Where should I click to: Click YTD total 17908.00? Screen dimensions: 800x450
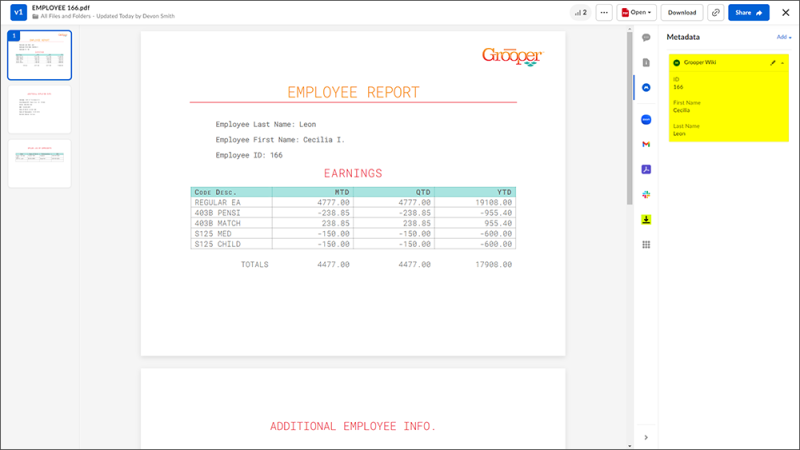(493, 264)
